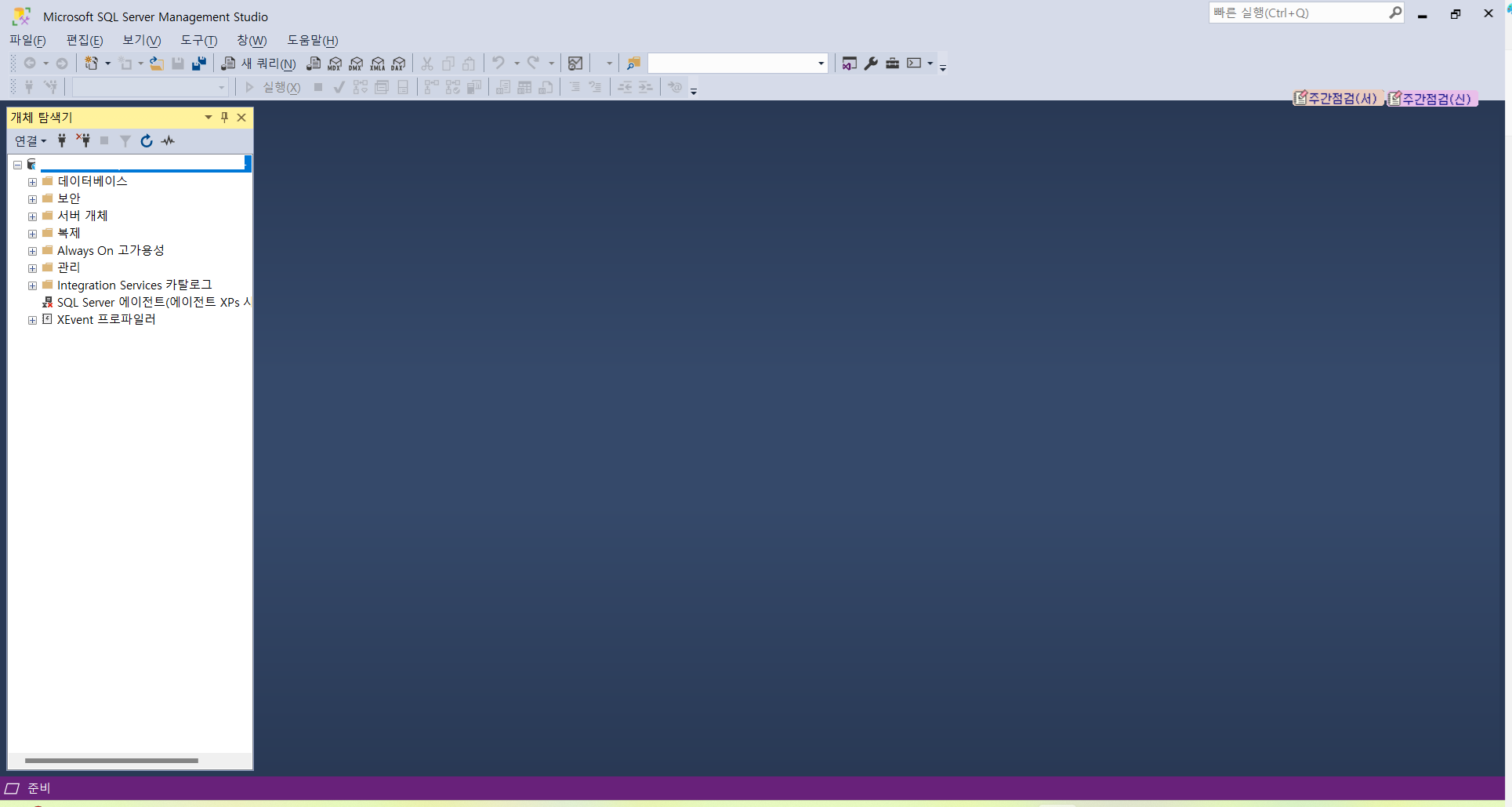Viewport: 1512px width, 807px height.
Task: Click the Database Engine Query icon
Action: tap(314, 64)
